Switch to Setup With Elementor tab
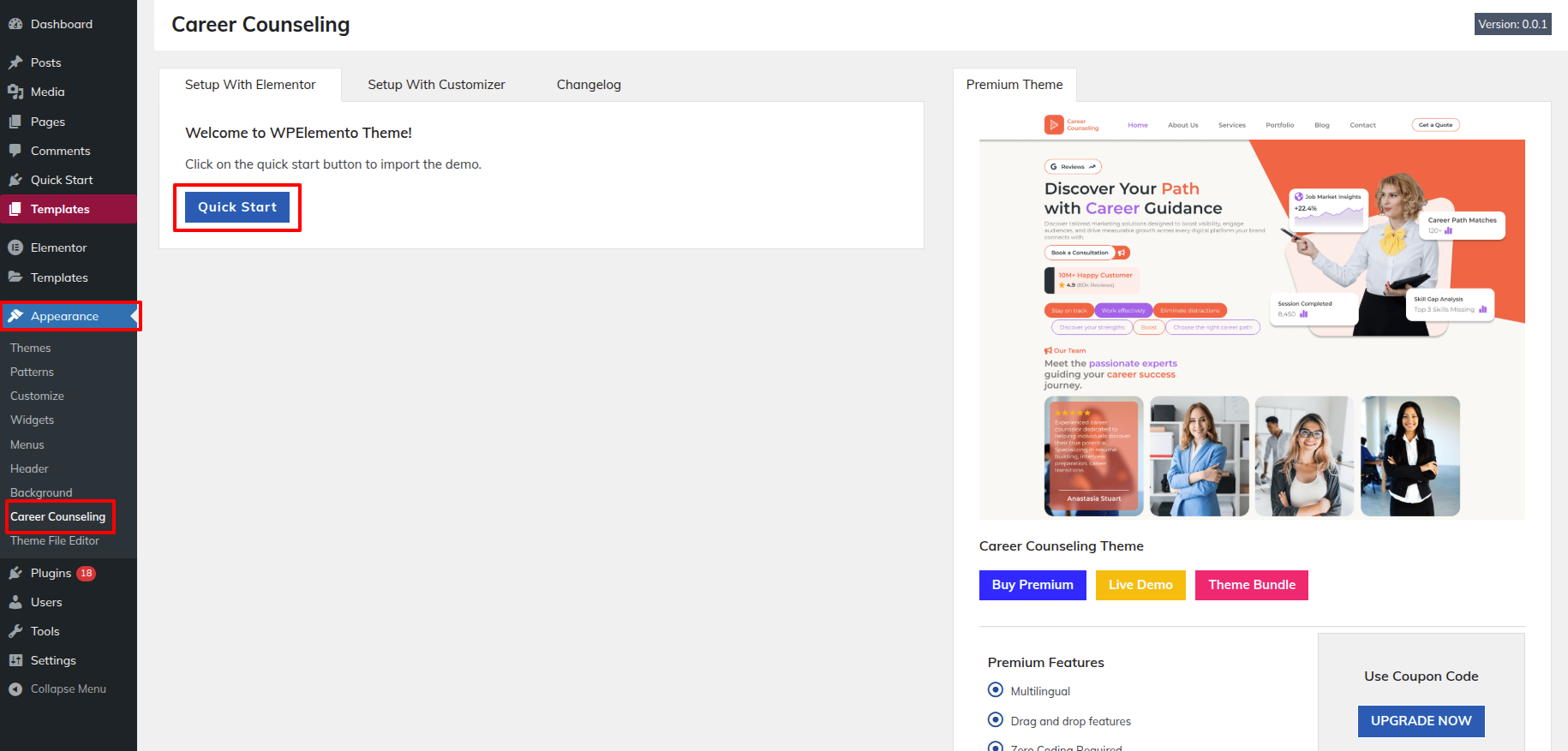The width and height of the screenshot is (1568, 751). pos(250,85)
